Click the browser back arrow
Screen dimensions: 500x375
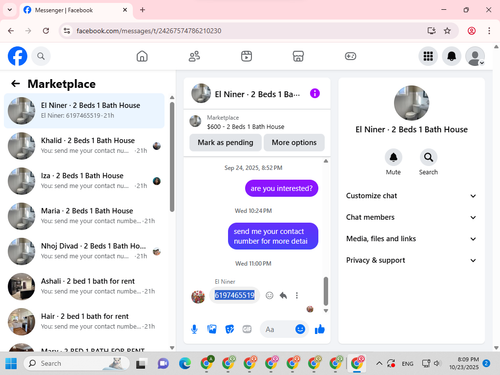11,31
